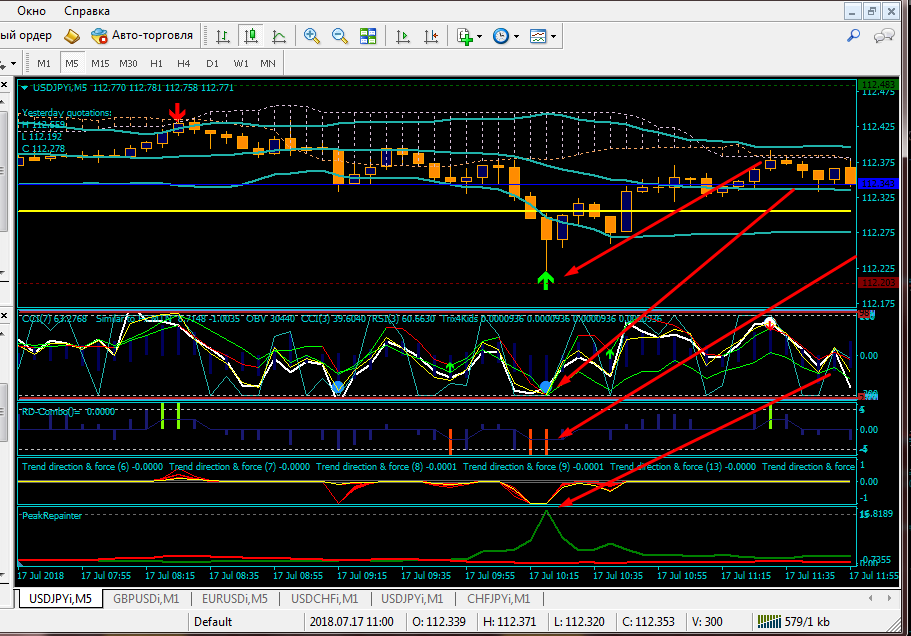
Task: Toggle the chart shift icon
Action: tap(431, 36)
